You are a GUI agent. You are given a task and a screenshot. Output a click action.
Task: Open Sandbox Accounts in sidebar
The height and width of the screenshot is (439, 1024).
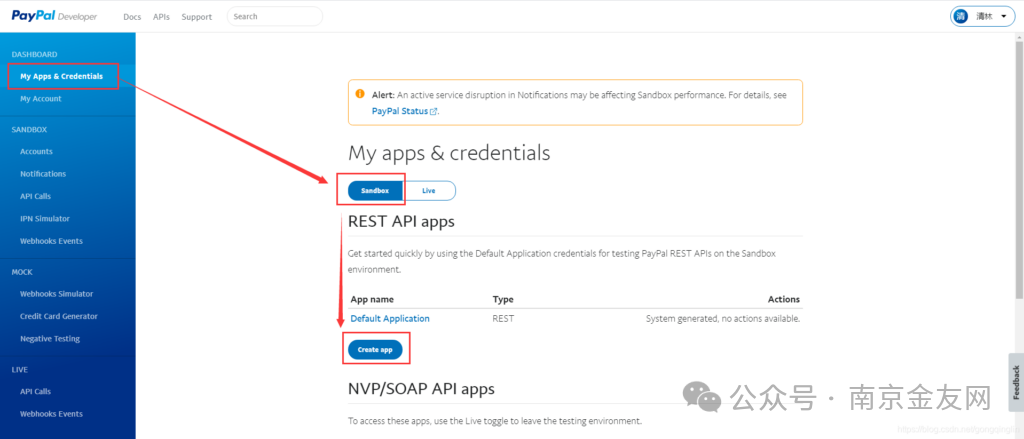pos(36,152)
